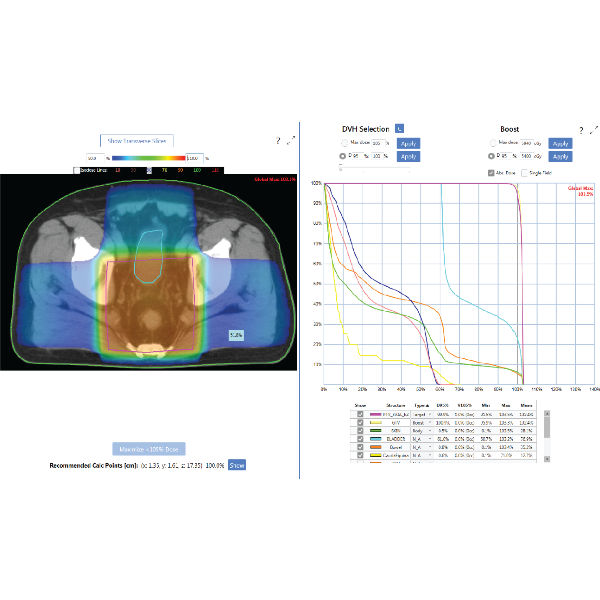The height and width of the screenshot is (600, 600).
Task: Open help for the dose view panel
Action: pyautogui.click(x=277, y=142)
